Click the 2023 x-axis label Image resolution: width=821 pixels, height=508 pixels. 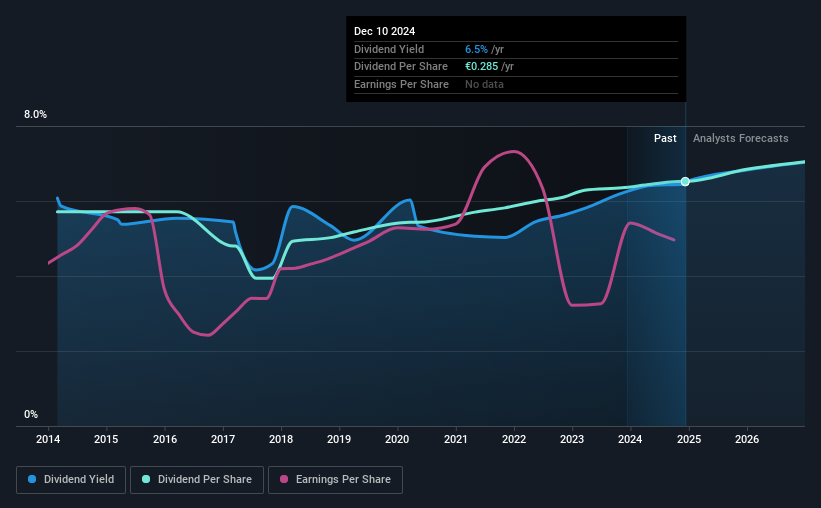[572, 439]
